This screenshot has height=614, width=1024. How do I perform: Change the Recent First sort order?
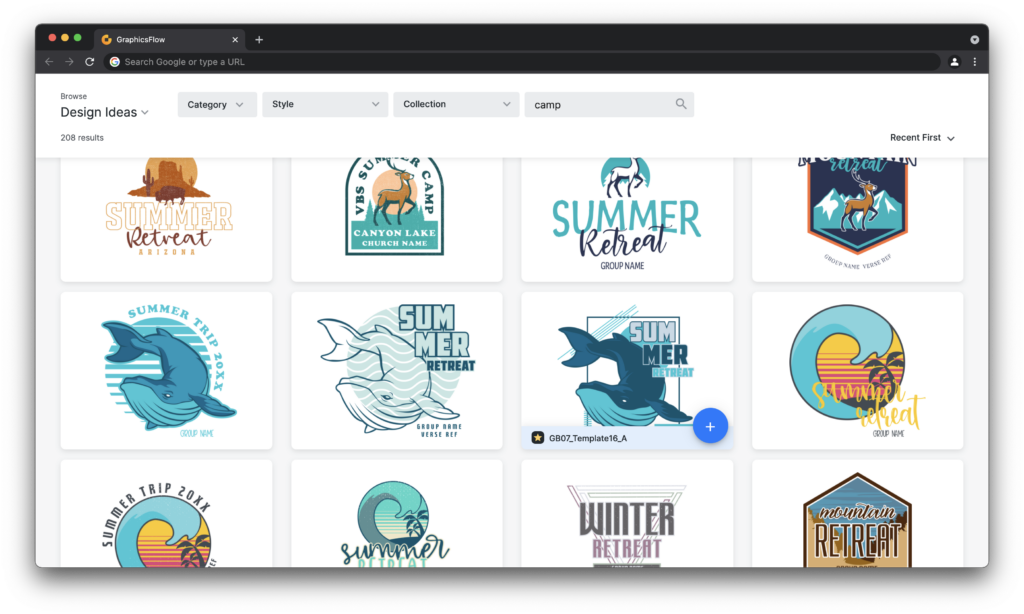pyautogui.click(x=921, y=138)
